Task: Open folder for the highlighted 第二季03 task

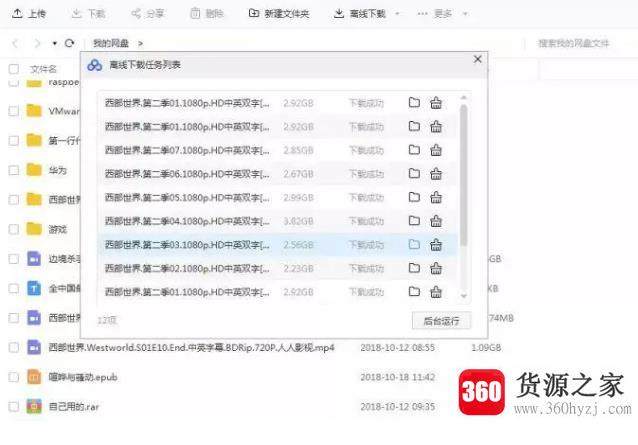Action: (x=414, y=244)
